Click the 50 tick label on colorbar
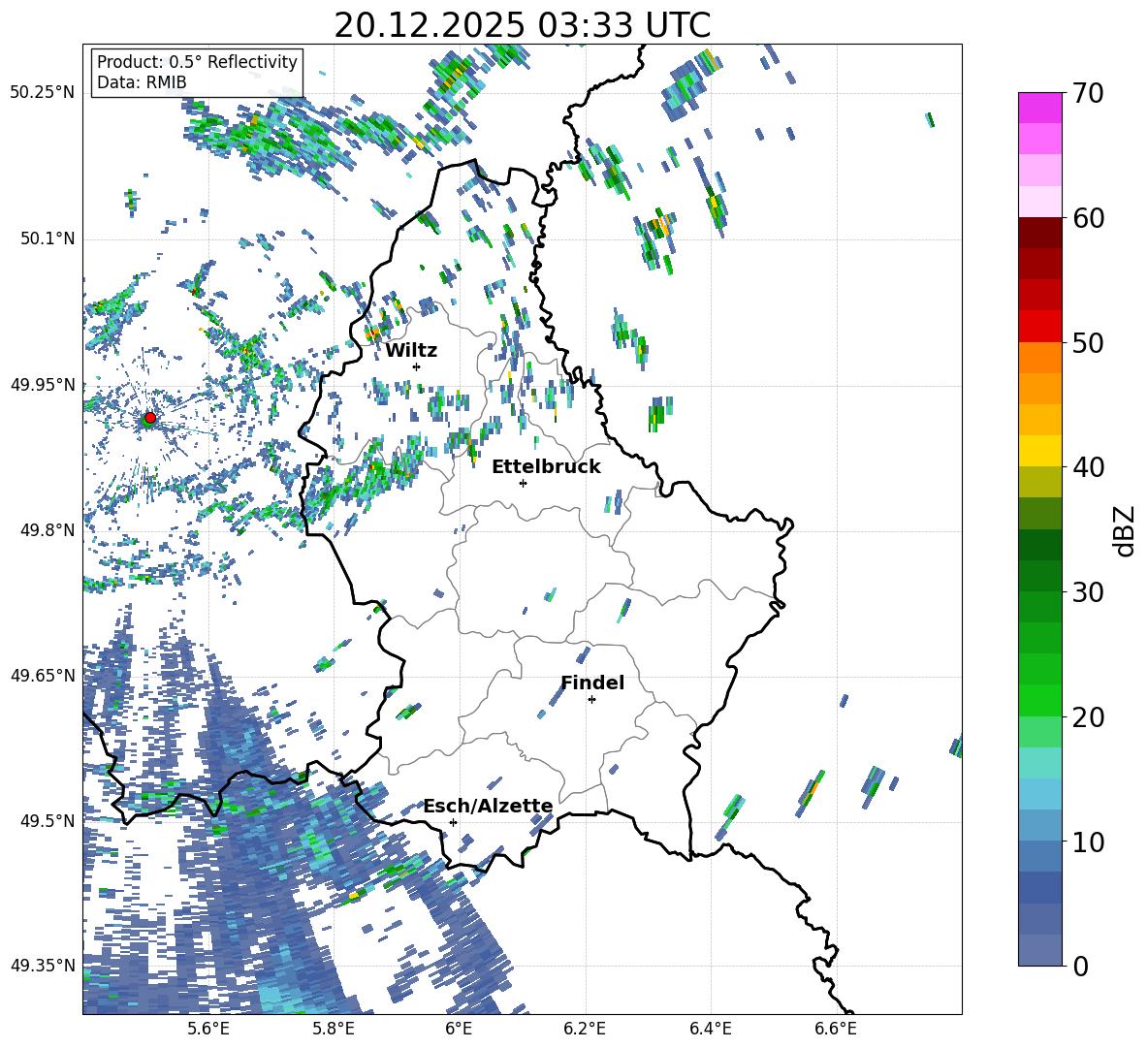1148x1048 pixels. [x=1087, y=343]
